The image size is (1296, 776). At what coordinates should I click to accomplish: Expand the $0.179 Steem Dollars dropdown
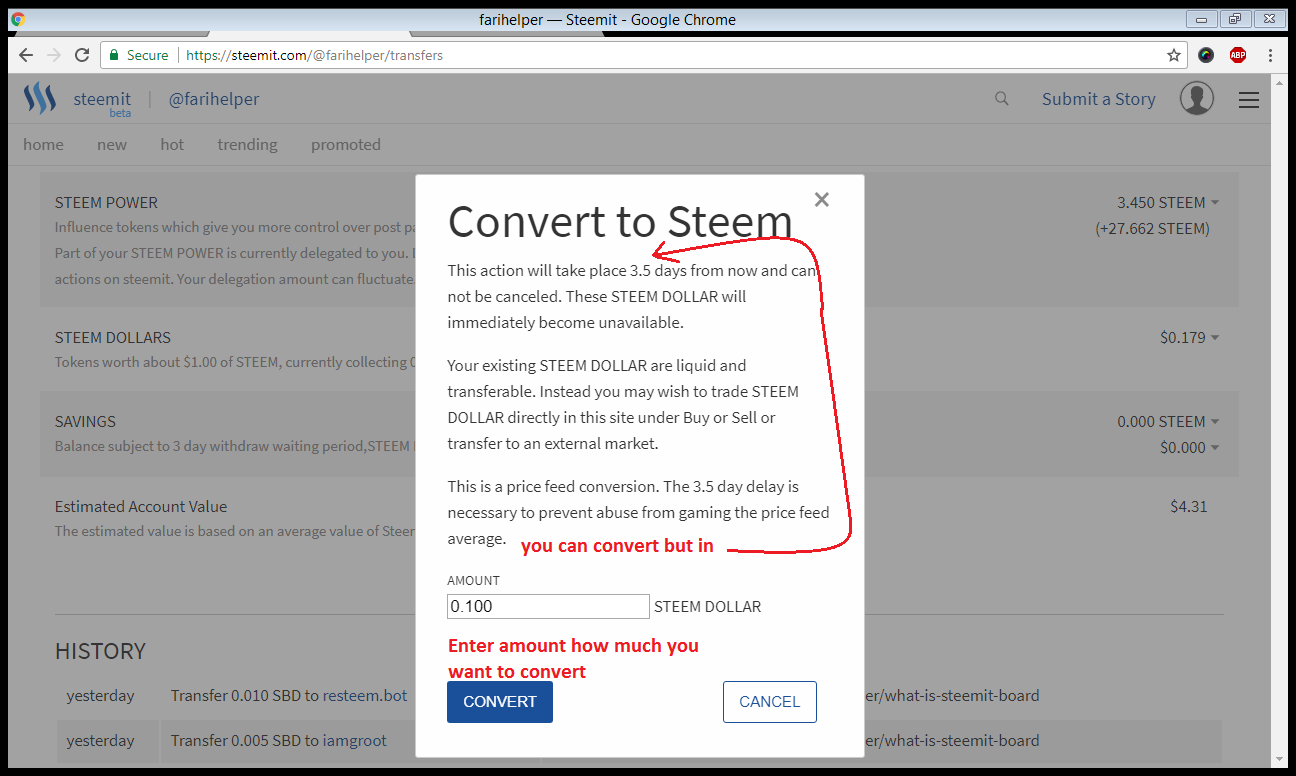1189,338
